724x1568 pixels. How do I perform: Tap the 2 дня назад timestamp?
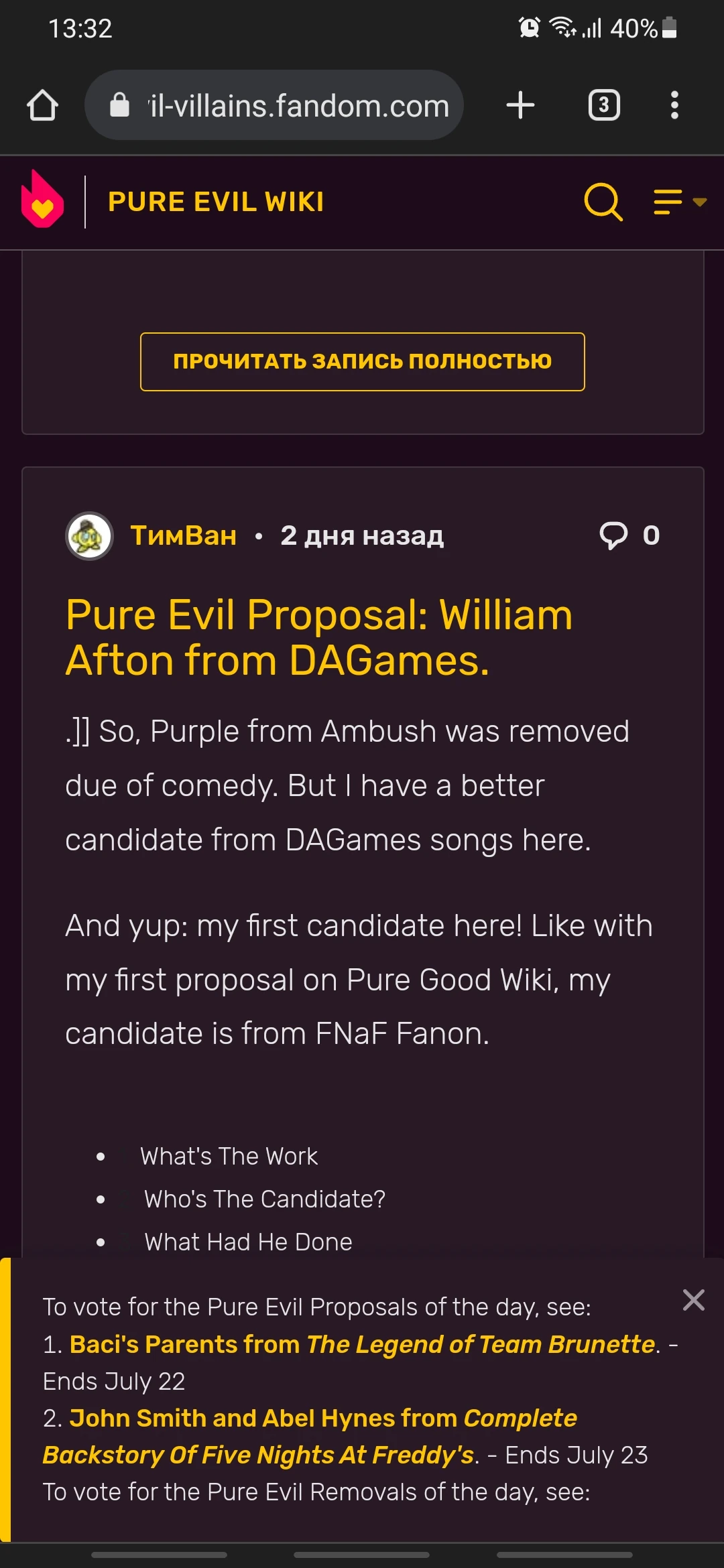[361, 535]
